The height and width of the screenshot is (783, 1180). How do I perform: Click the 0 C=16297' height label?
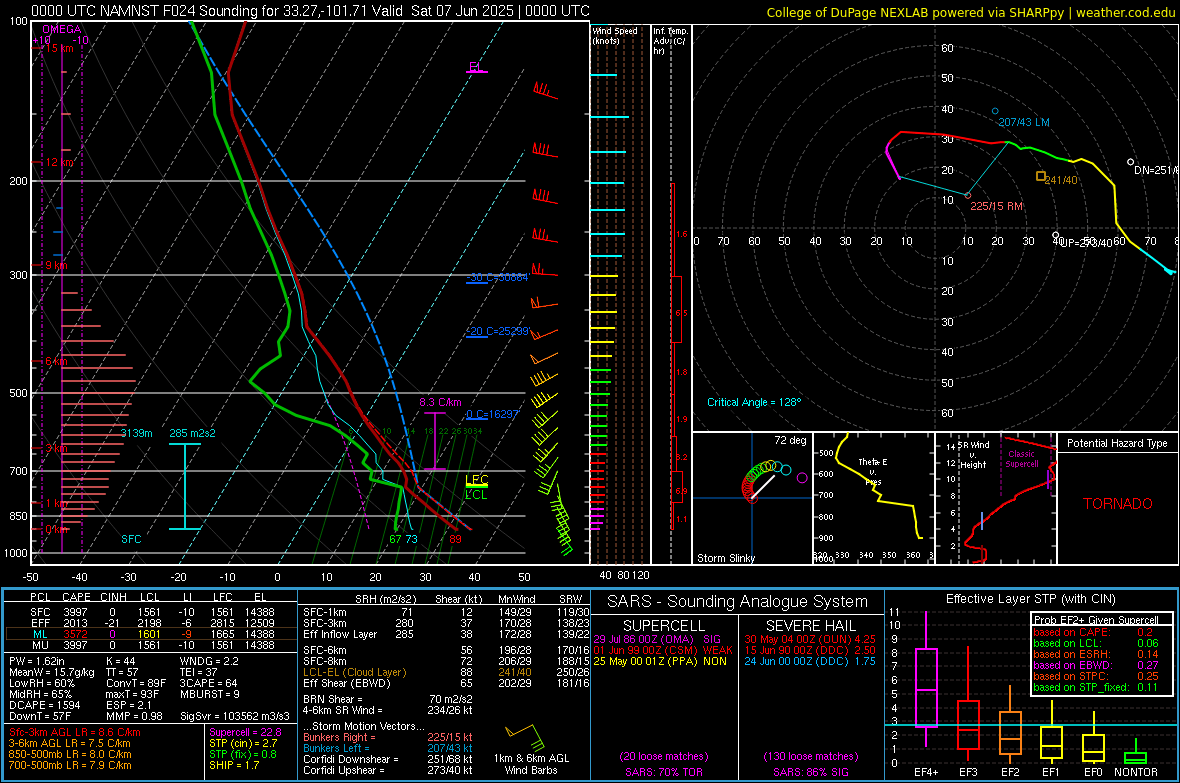tap(492, 414)
